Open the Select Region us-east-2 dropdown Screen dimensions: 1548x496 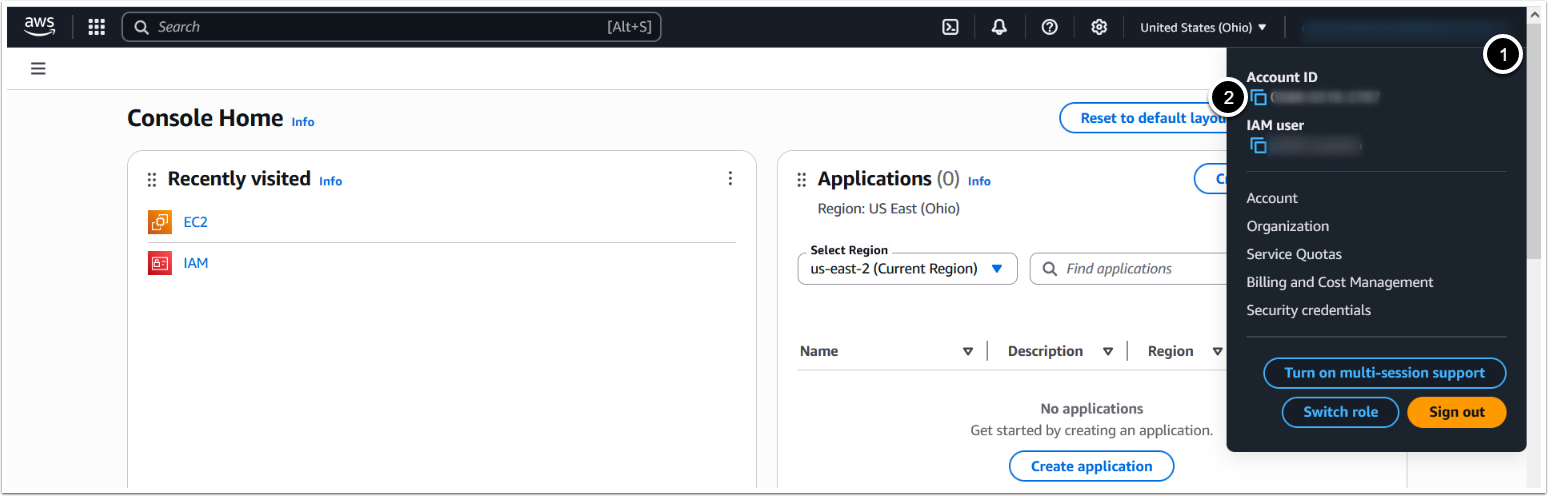point(907,268)
